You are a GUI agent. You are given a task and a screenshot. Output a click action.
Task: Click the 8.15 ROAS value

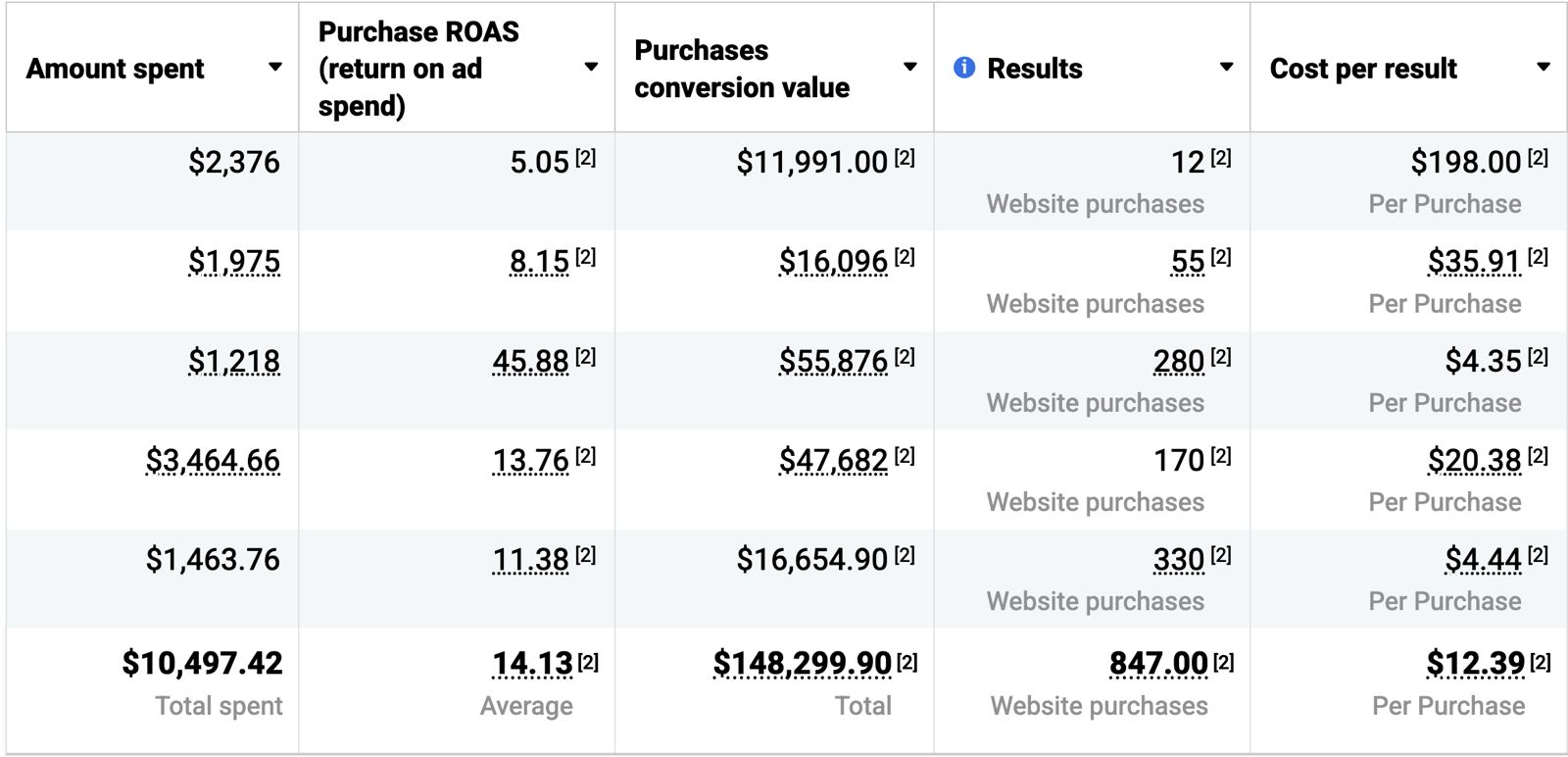539,262
